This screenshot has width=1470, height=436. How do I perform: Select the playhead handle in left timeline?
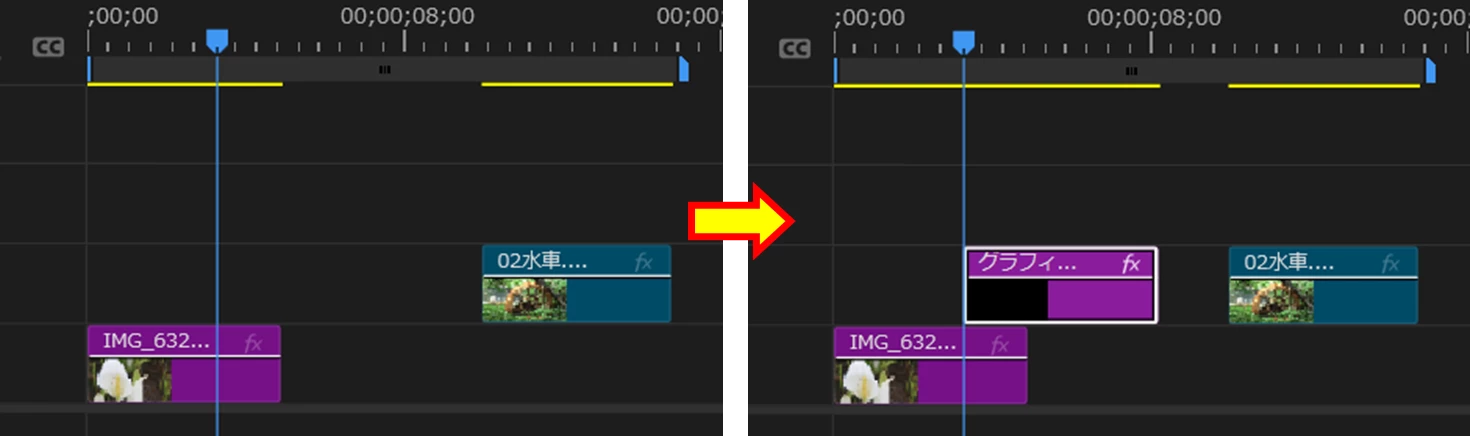tap(217, 40)
